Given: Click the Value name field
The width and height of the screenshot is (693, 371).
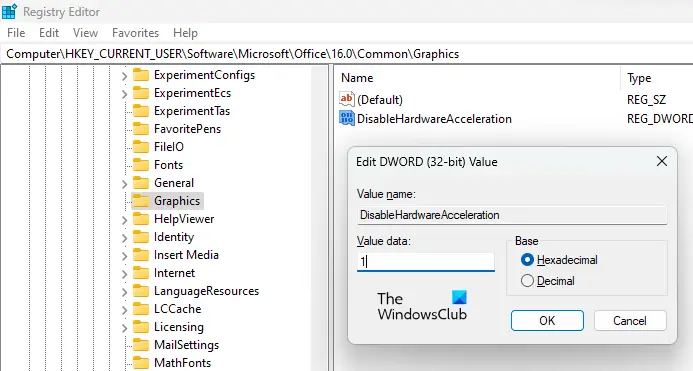Looking at the screenshot, I should [x=512, y=215].
